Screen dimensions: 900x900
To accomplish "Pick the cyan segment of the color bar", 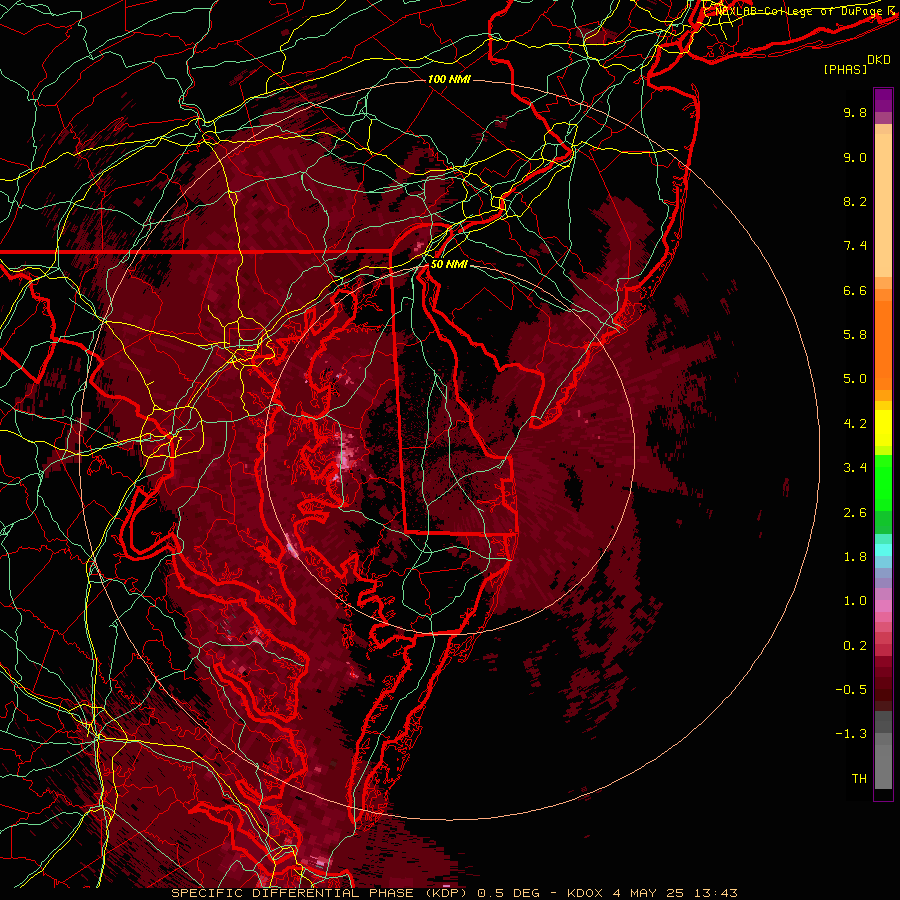I will pyautogui.click(x=883, y=550).
